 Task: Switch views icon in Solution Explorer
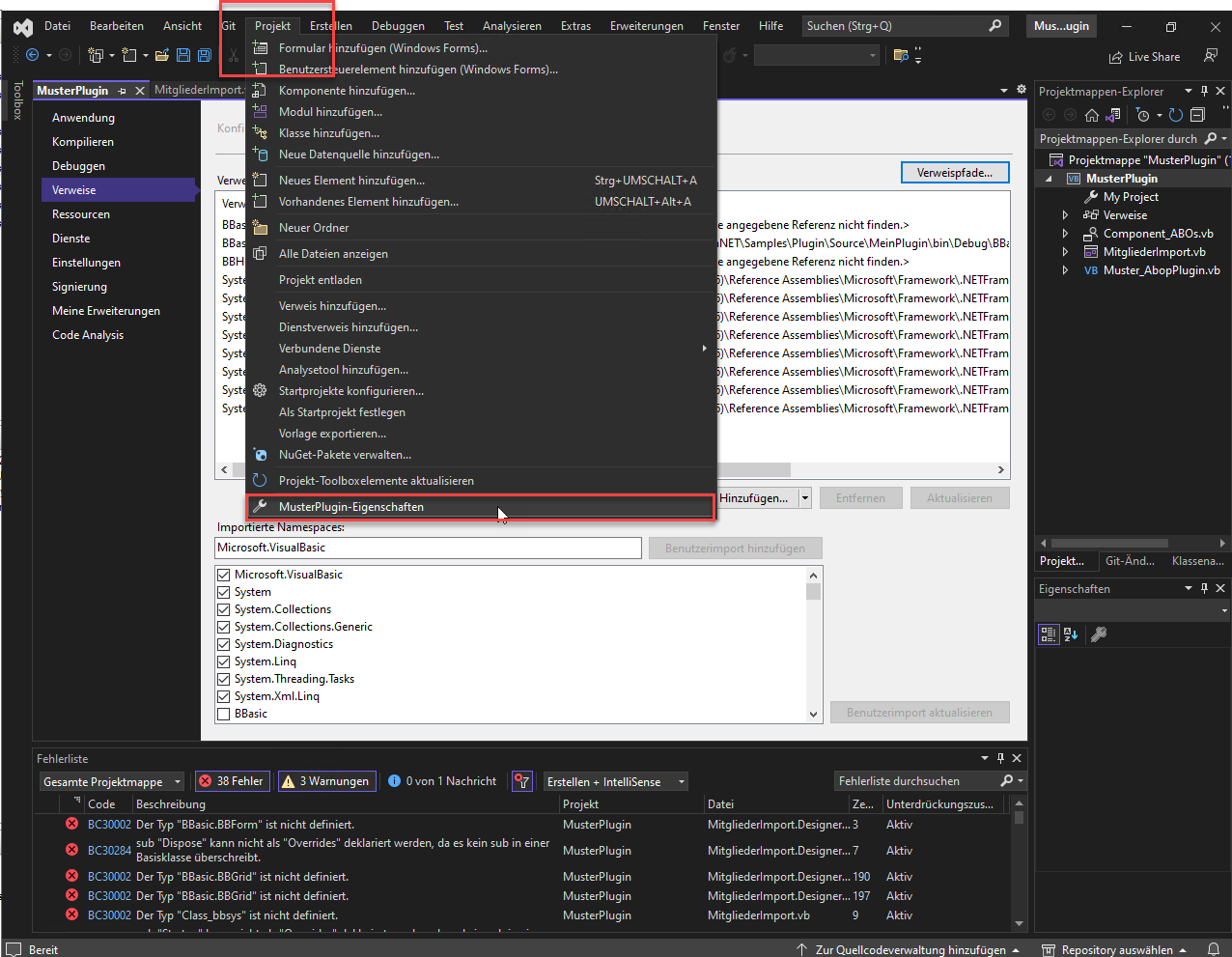(1113, 115)
